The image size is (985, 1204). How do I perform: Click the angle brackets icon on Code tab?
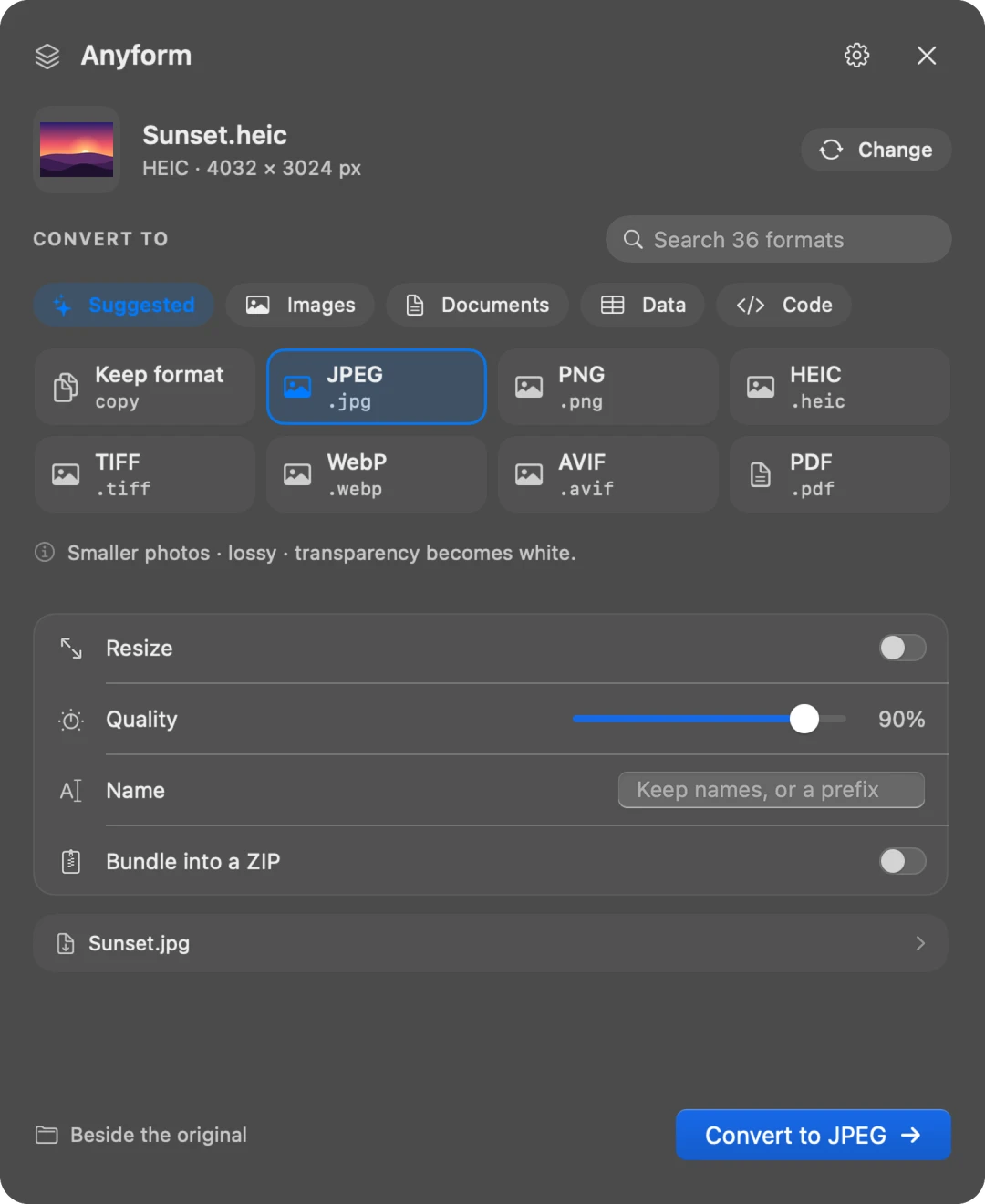tap(751, 305)
